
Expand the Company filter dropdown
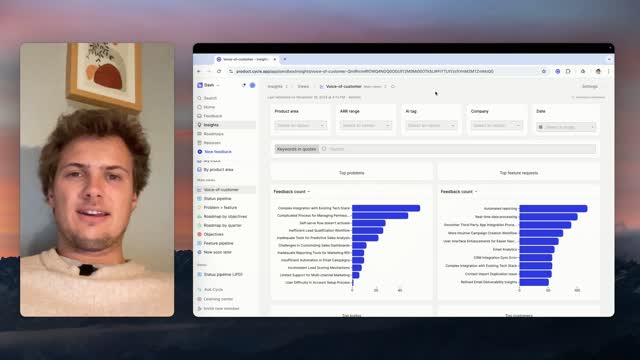[x=496, y=125]
